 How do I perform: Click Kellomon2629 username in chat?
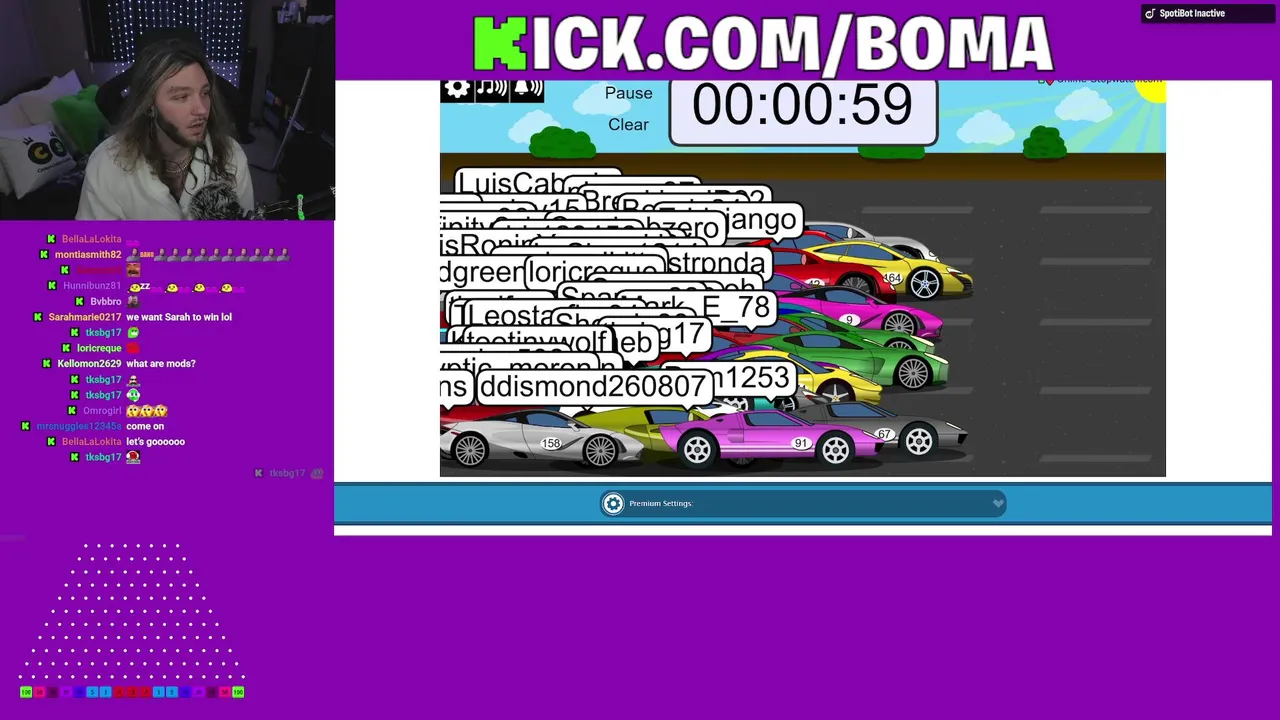point(89,364)
